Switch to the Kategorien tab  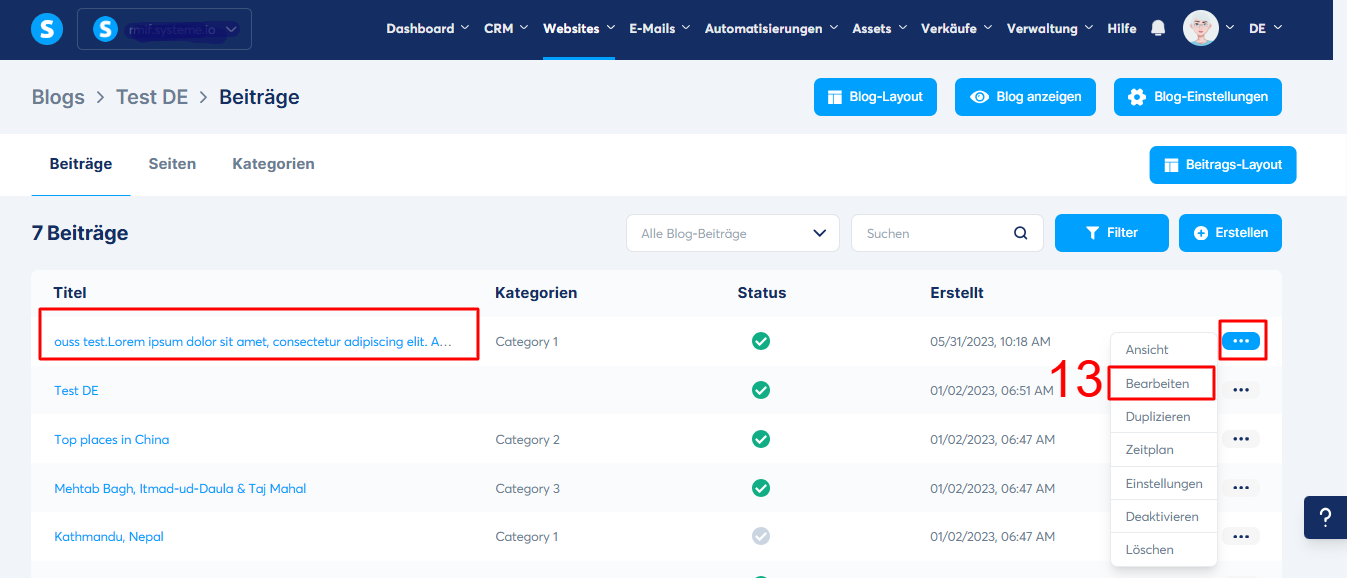coord(273,164)
